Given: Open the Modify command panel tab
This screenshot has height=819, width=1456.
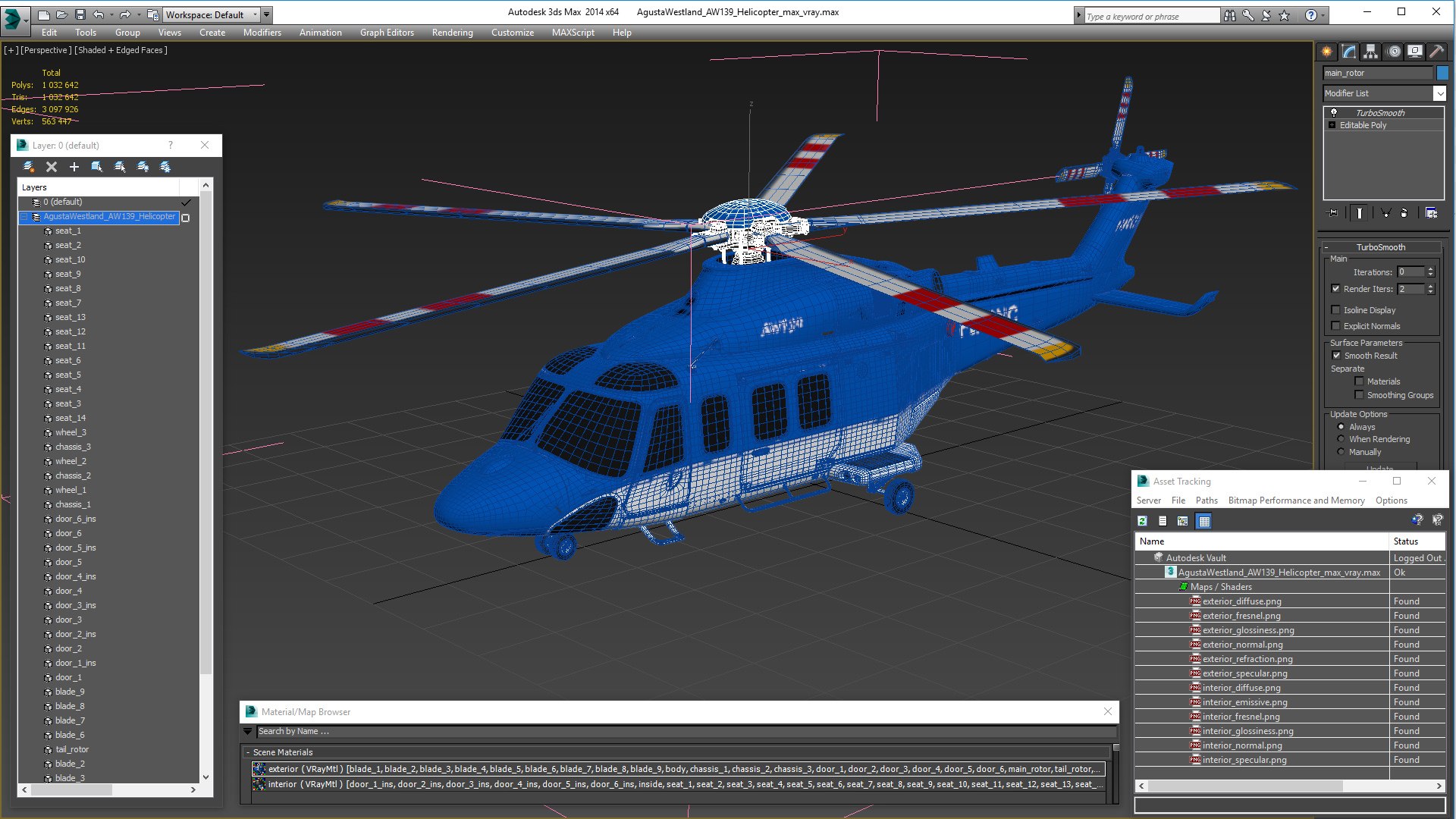Looking at the screenshot, I should 1348,52.
